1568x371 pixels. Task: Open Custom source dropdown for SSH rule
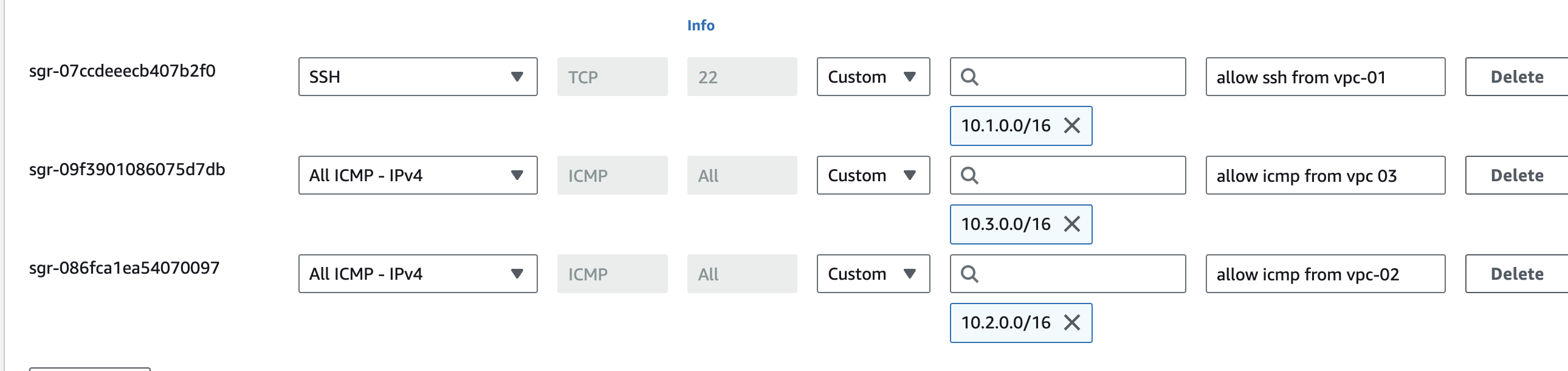(x=873, y=77)
